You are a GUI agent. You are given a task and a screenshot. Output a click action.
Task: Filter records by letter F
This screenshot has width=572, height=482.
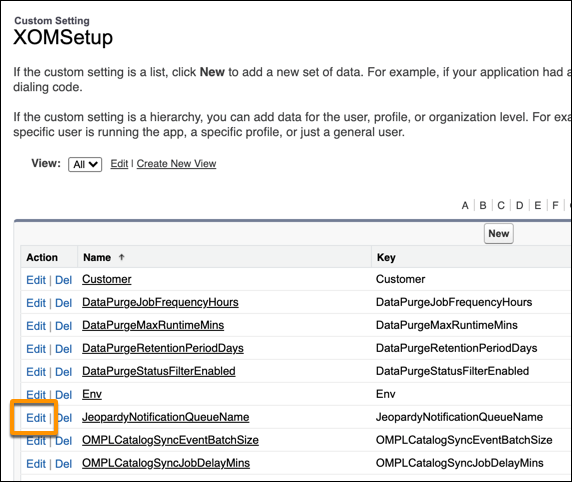tap(555, 205)
